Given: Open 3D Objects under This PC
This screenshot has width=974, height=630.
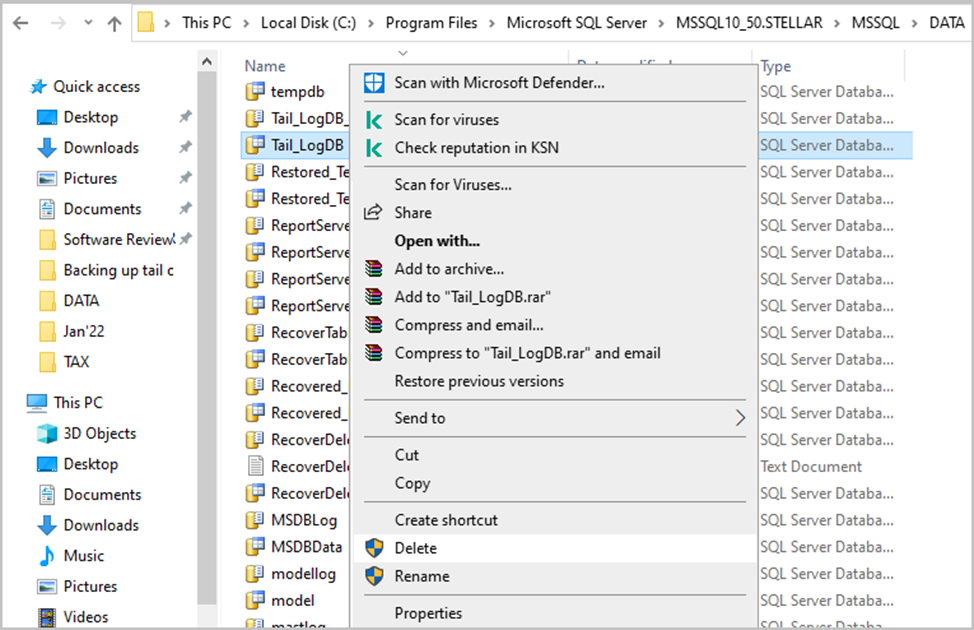Looking at the screenshot, I should click(99, 434).
